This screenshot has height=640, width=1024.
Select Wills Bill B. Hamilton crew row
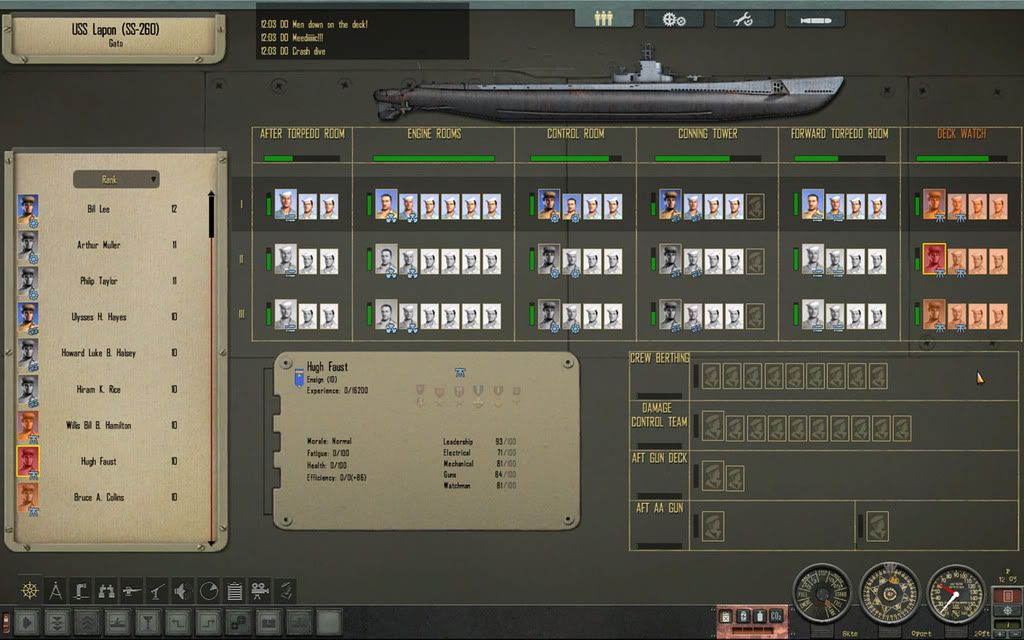point(98,425)
